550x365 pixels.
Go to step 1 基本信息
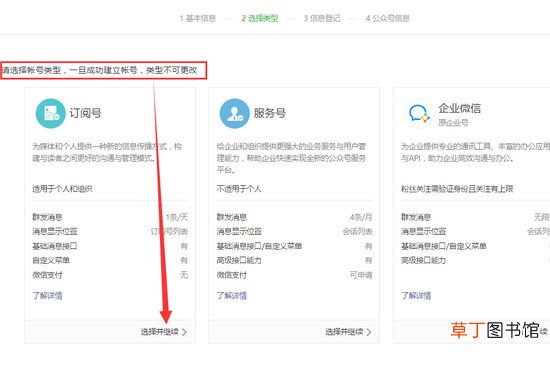(x=197, y=18)
